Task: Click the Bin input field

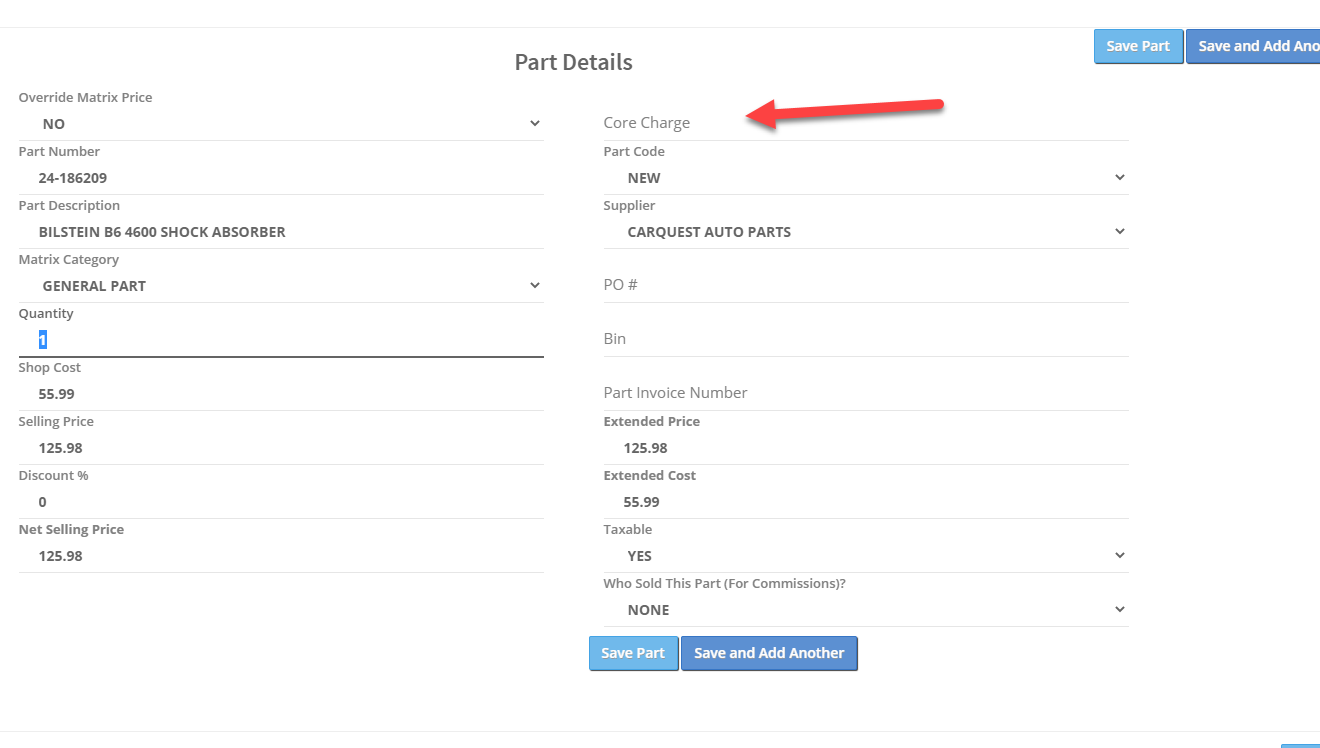Action: 865,339
